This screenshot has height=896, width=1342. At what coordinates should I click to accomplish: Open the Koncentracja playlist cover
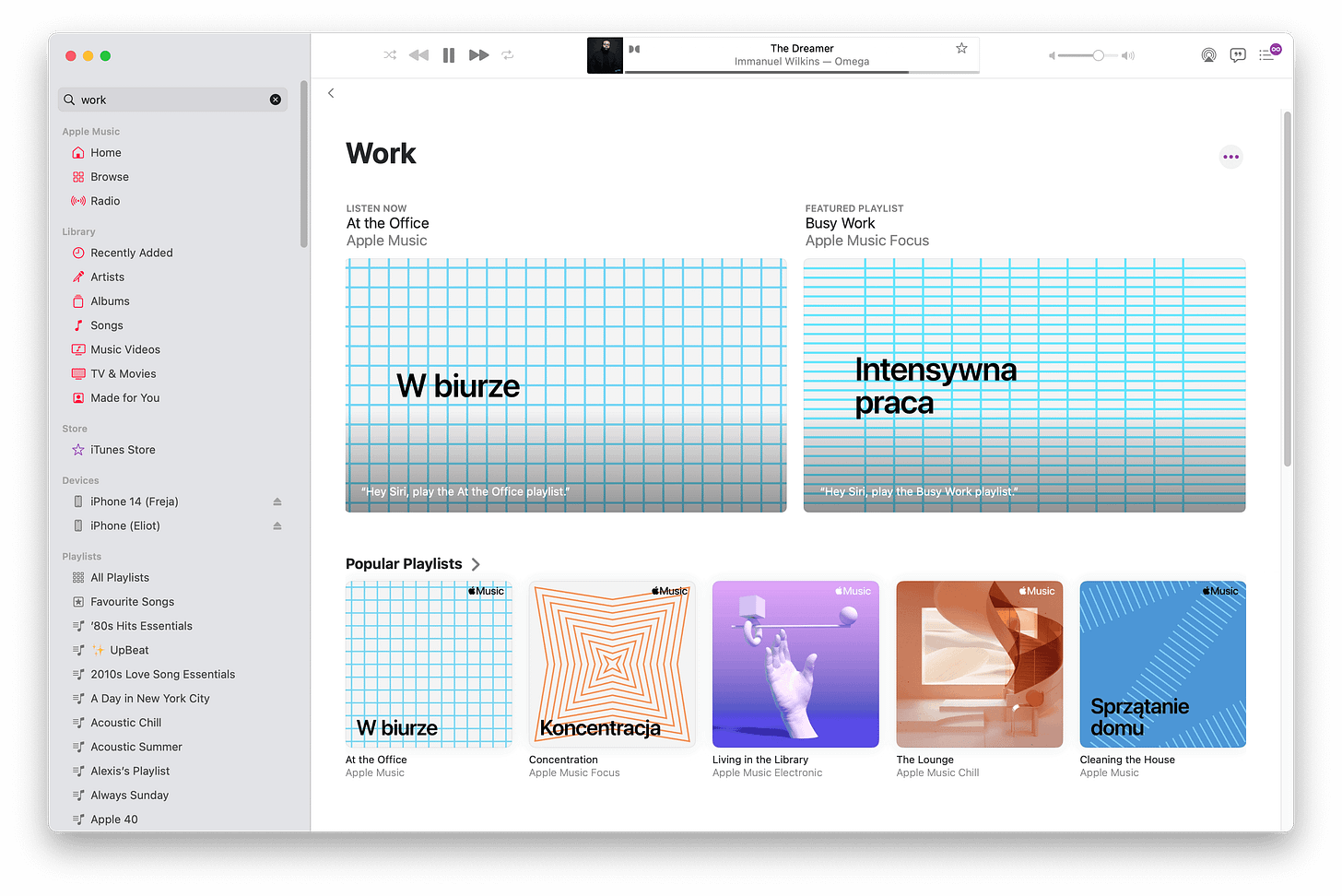pyautogui.click(x=612, y=664)
